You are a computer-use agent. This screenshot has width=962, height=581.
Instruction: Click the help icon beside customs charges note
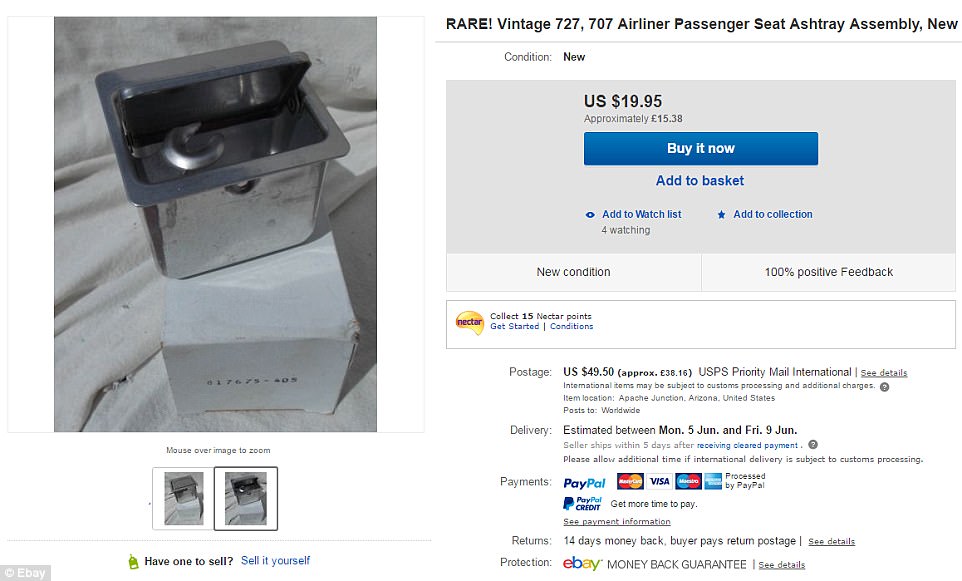click(x=884, y=386)
